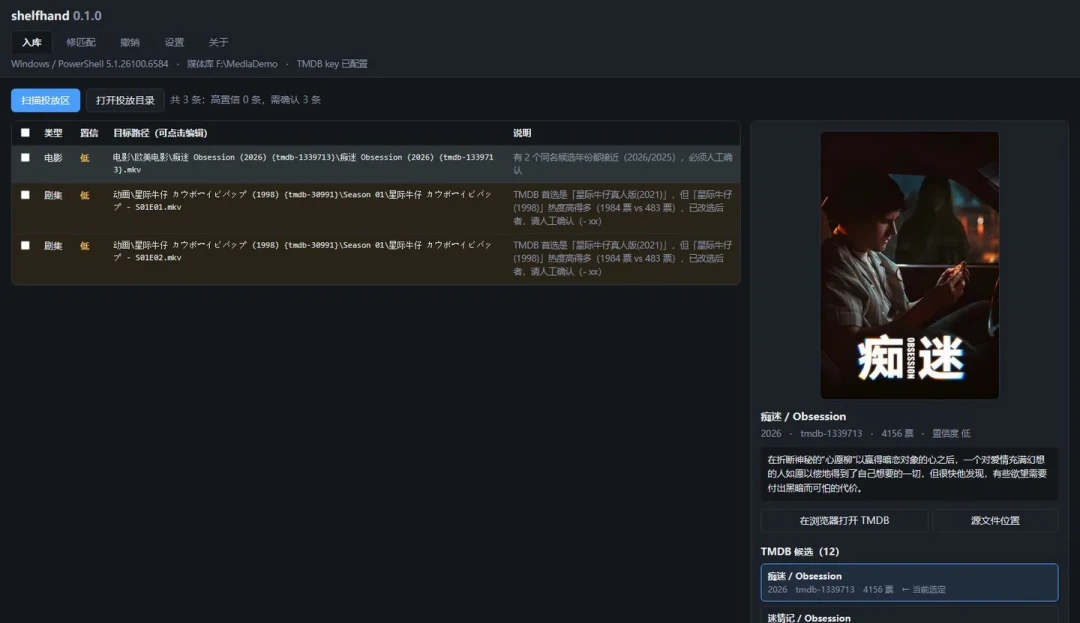Switch to the 入库 tab

[x=32, y=42]
